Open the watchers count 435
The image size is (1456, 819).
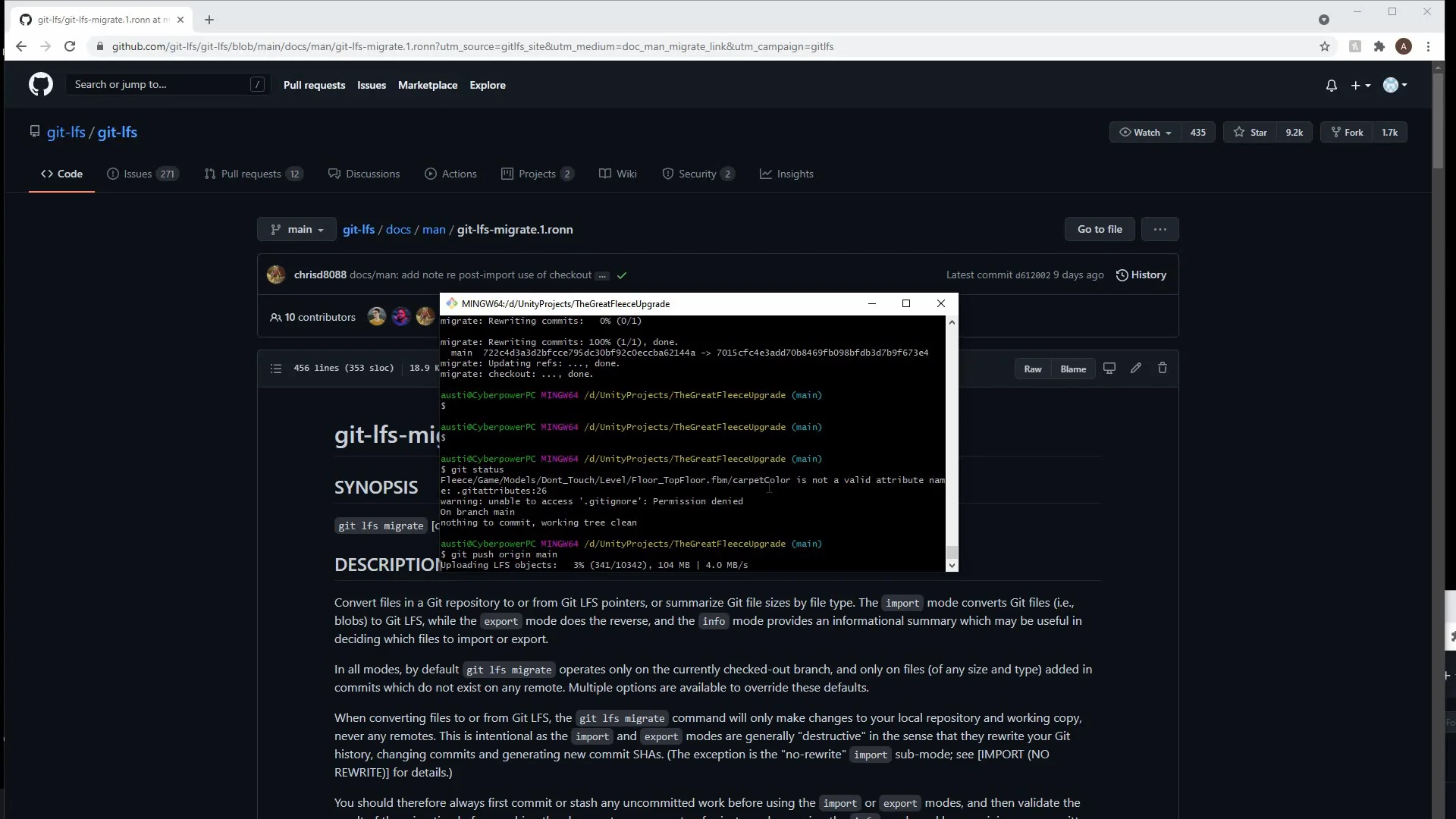(x=1198, y=132)
